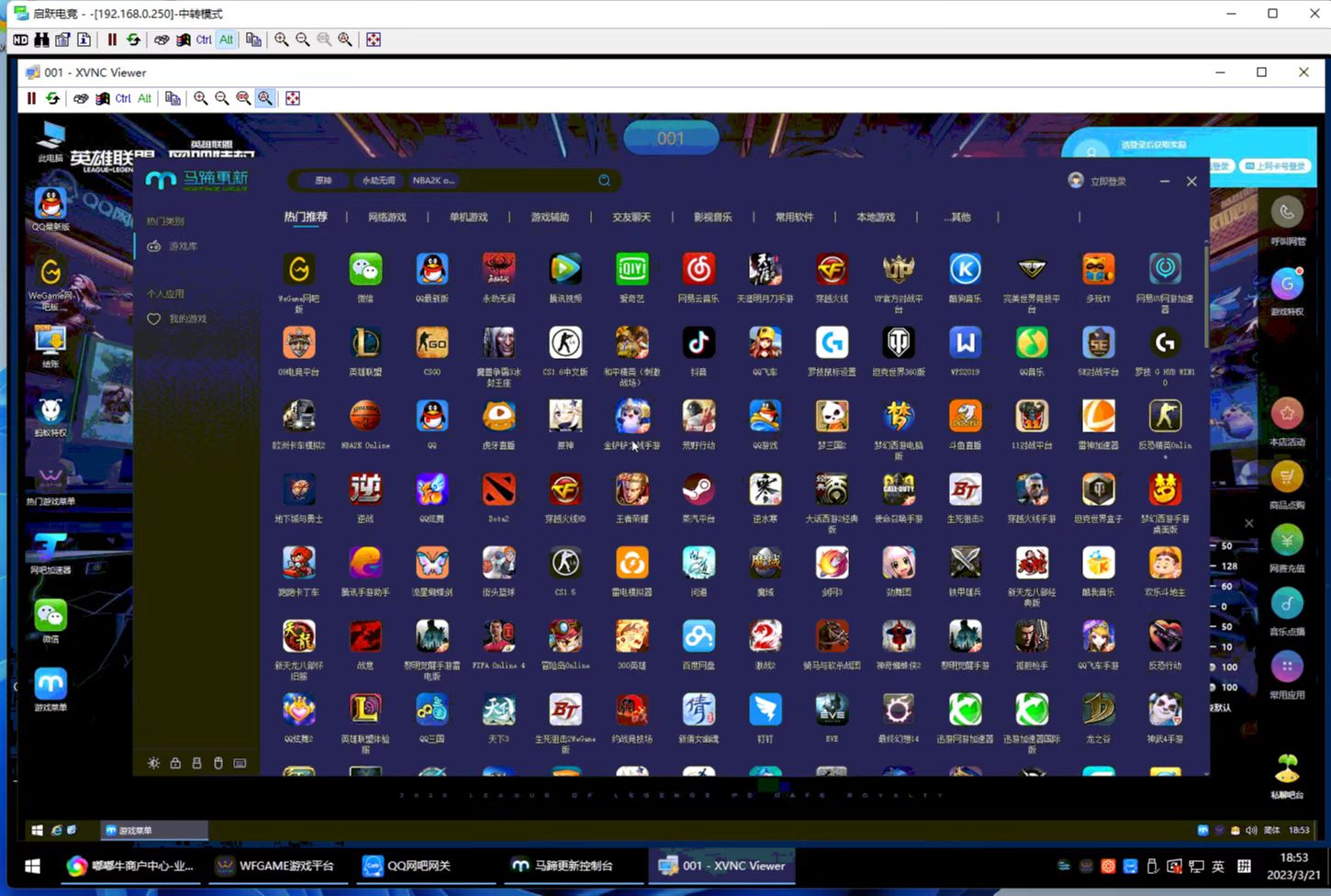Click info icon in 启跃电竞 toolbar
Screen dimensions: 1331x896
[x=84, y=39]
